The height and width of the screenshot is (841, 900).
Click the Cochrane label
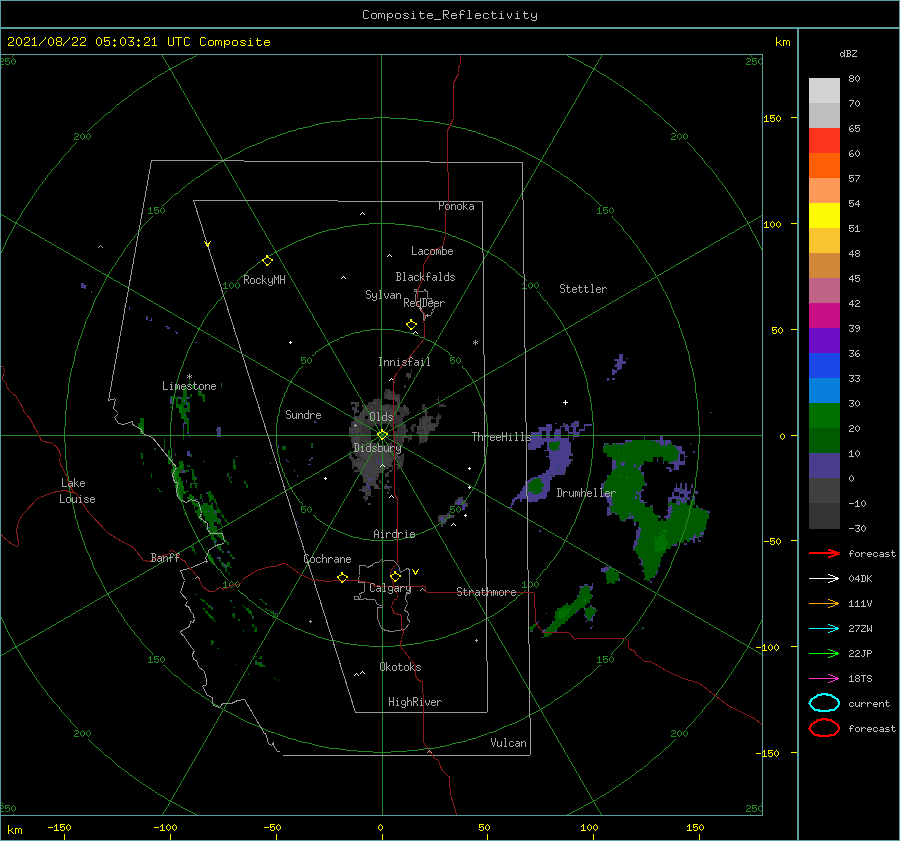click(x=327, y=559)
